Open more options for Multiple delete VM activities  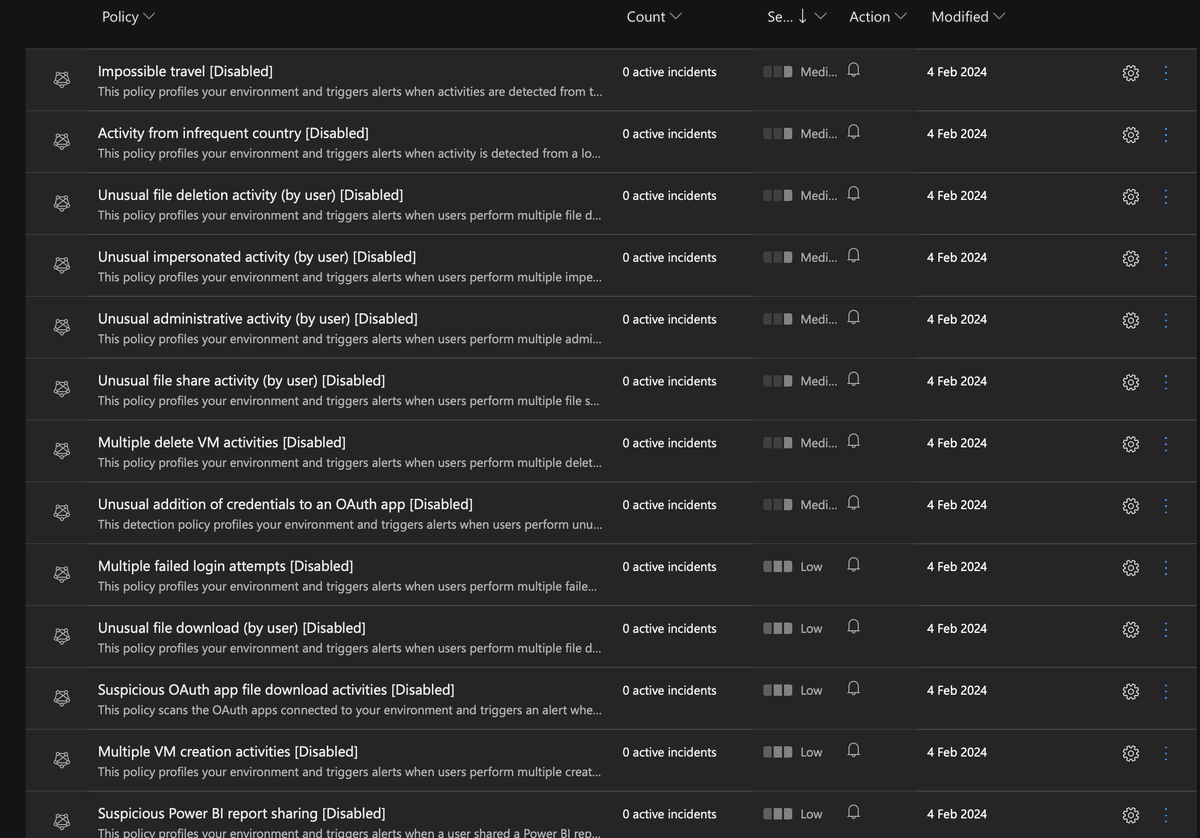(x=1166, y=444)
